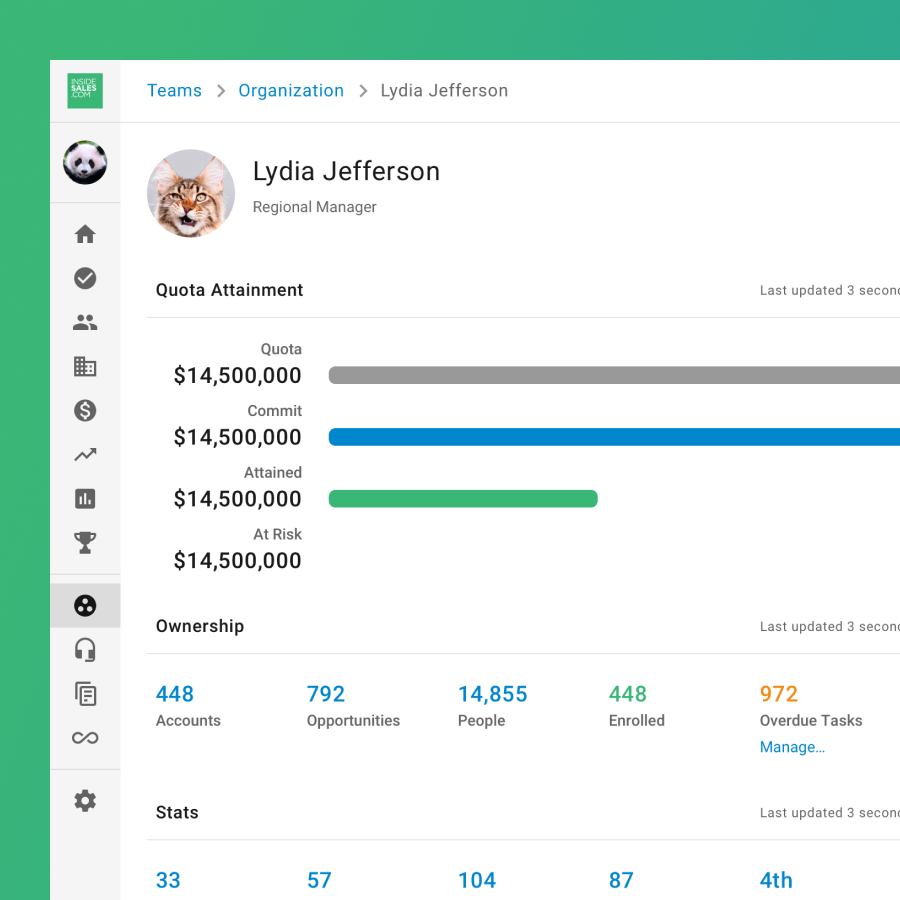
Task: Click the panda user avatar
Action: 85,162
